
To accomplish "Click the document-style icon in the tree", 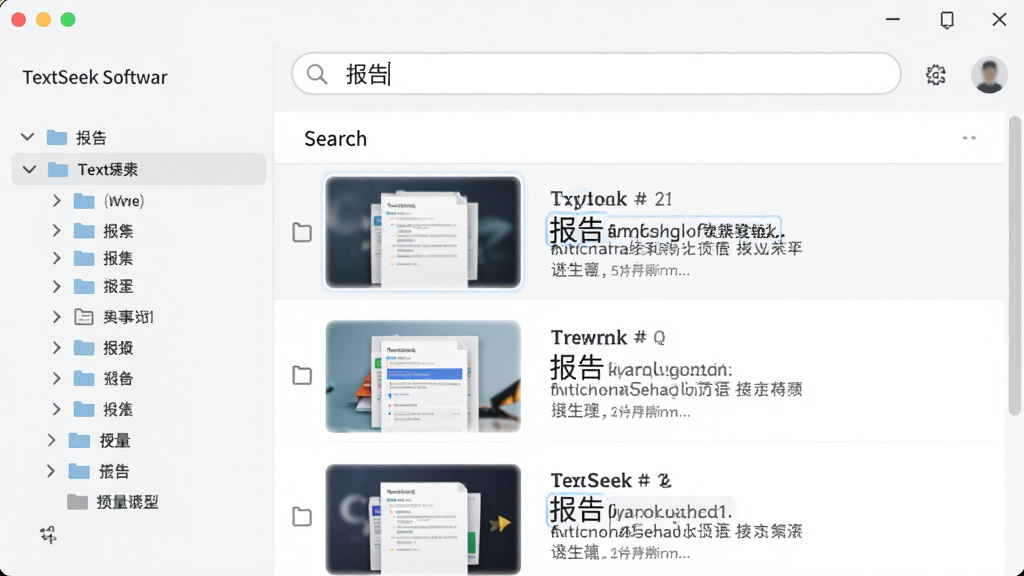I will (84, 317).
